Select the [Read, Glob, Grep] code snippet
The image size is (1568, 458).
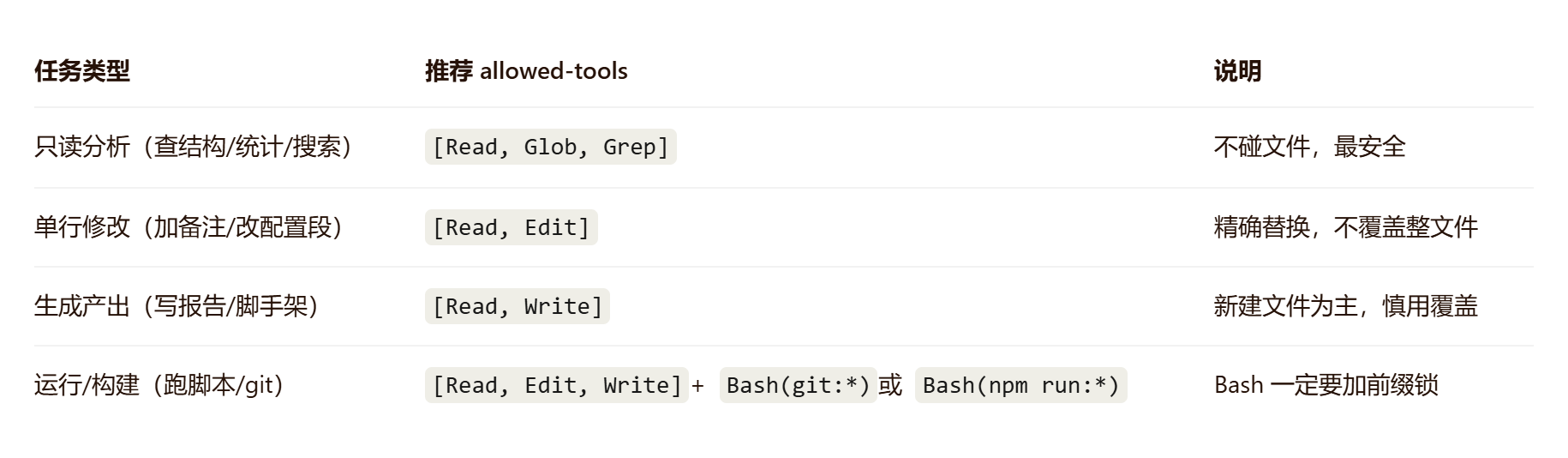click(x=550, y=147)
